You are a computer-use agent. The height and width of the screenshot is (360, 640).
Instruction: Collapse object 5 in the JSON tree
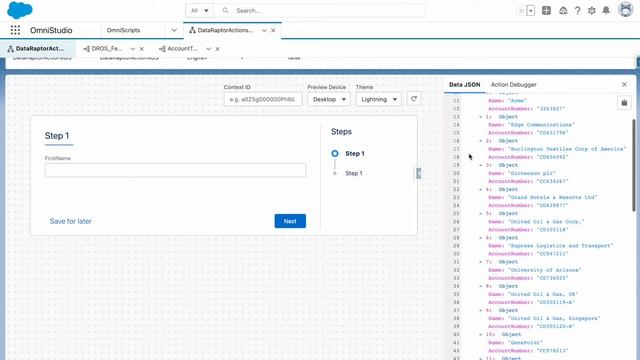pyautogui.click(x=480, y=213)
